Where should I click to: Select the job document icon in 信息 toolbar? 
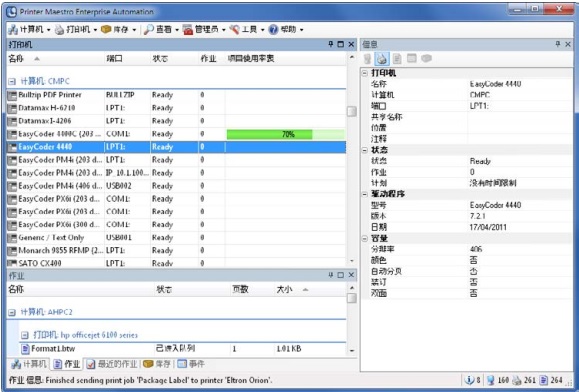[x=397, y=58]
